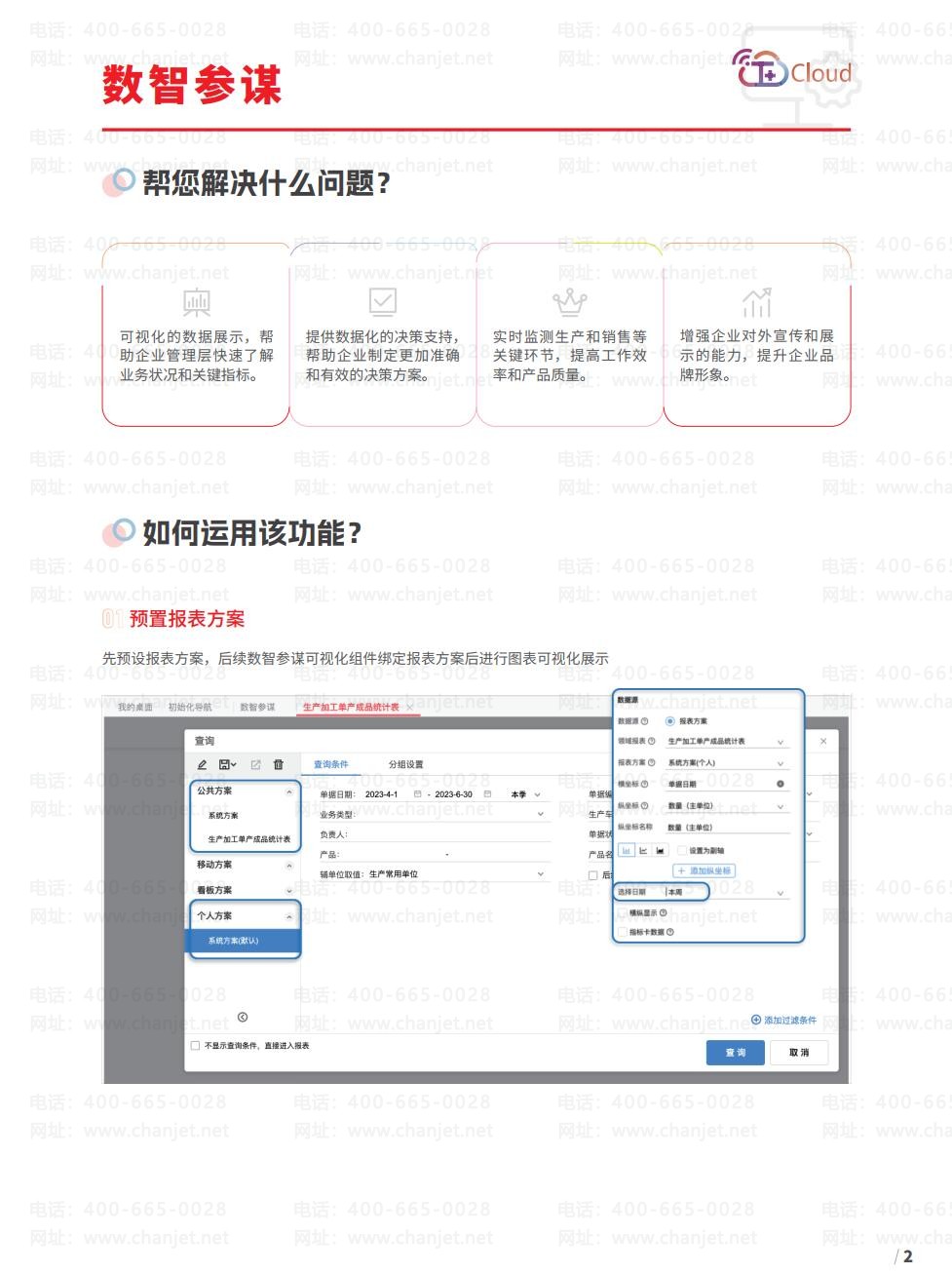Click the start date calendar icon after 2023-4-1
The height and width of the screenshot is (1274, 952).
[418, 794]
